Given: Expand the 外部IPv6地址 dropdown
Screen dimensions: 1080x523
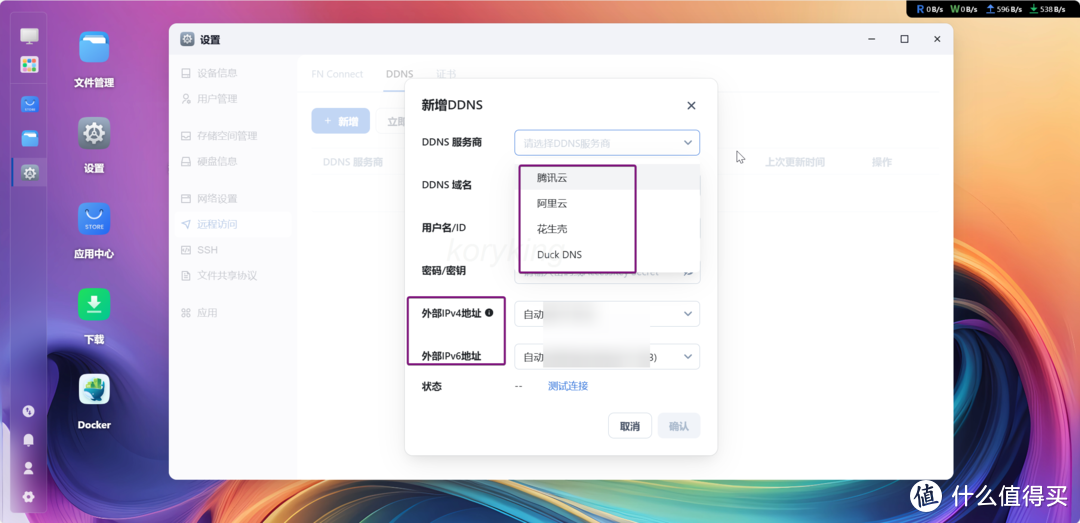Looking at the screenshot, I should 607,357.
